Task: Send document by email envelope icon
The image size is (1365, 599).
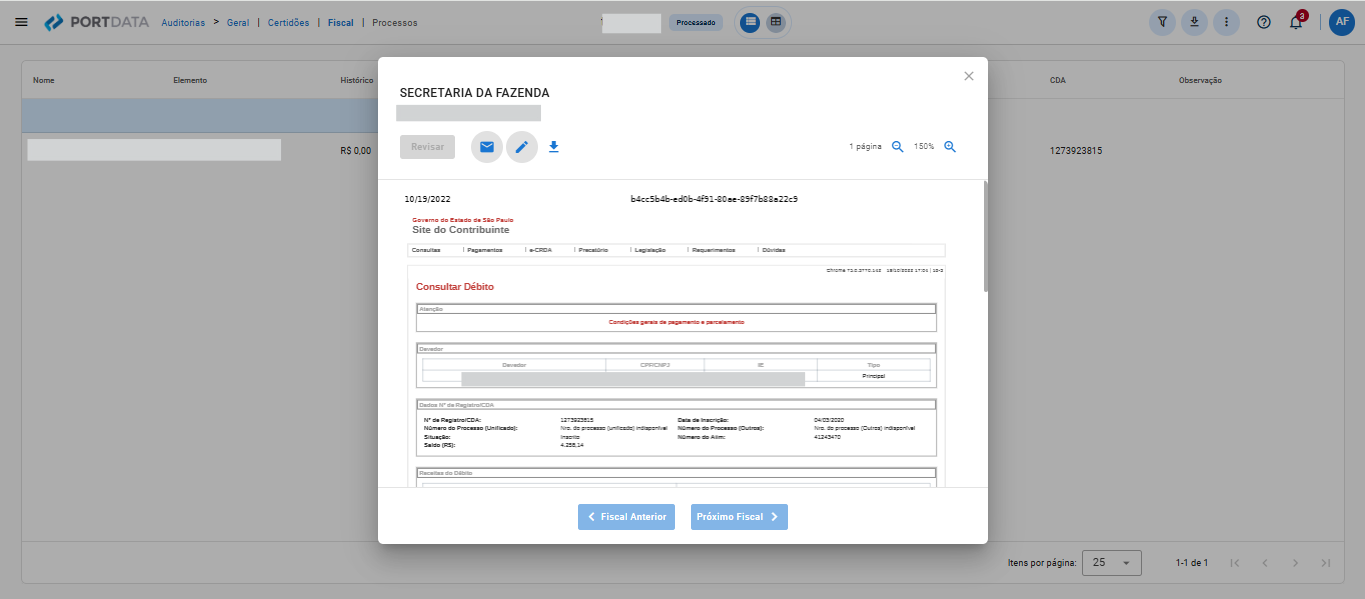Action: click(x=487, y=147)
